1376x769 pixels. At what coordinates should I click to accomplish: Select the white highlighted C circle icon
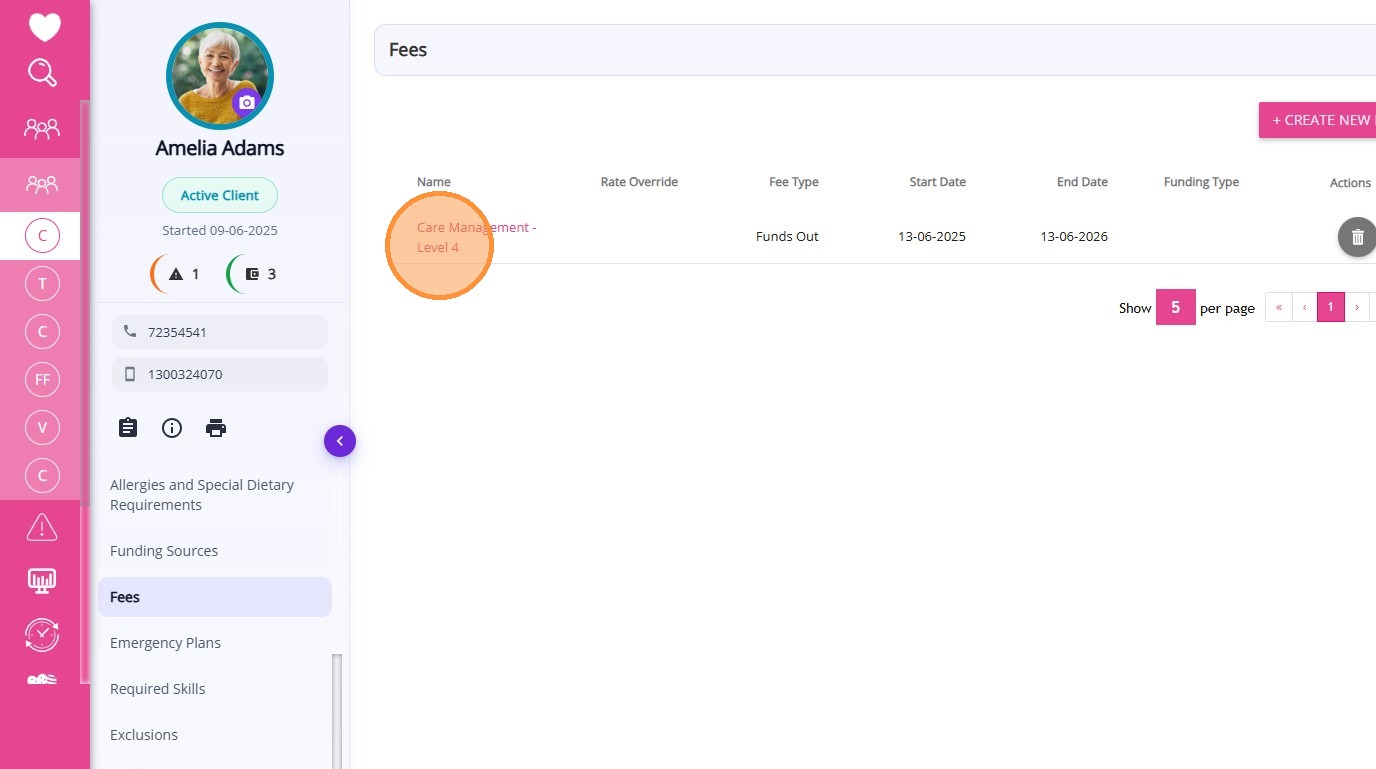(42, 236)
